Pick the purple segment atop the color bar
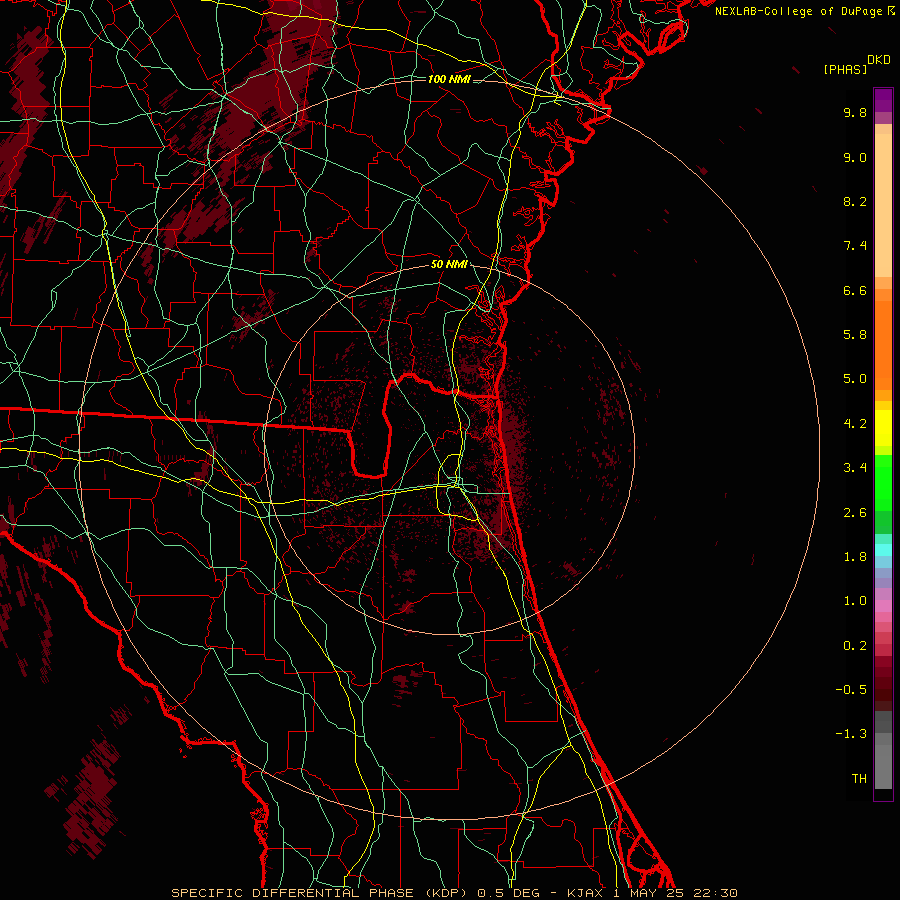The width and height of the screenshot is (900, 900). coord(883,100)
